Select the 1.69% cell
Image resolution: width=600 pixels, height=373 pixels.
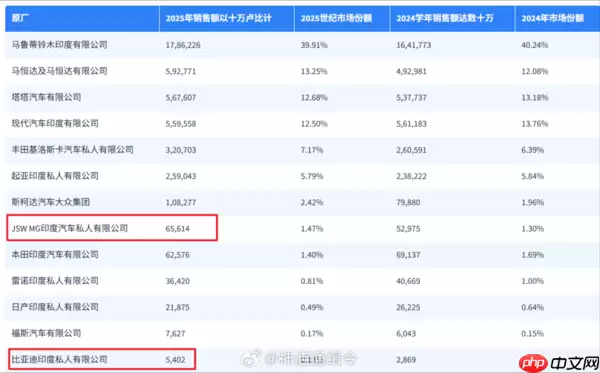coord(533,255)
